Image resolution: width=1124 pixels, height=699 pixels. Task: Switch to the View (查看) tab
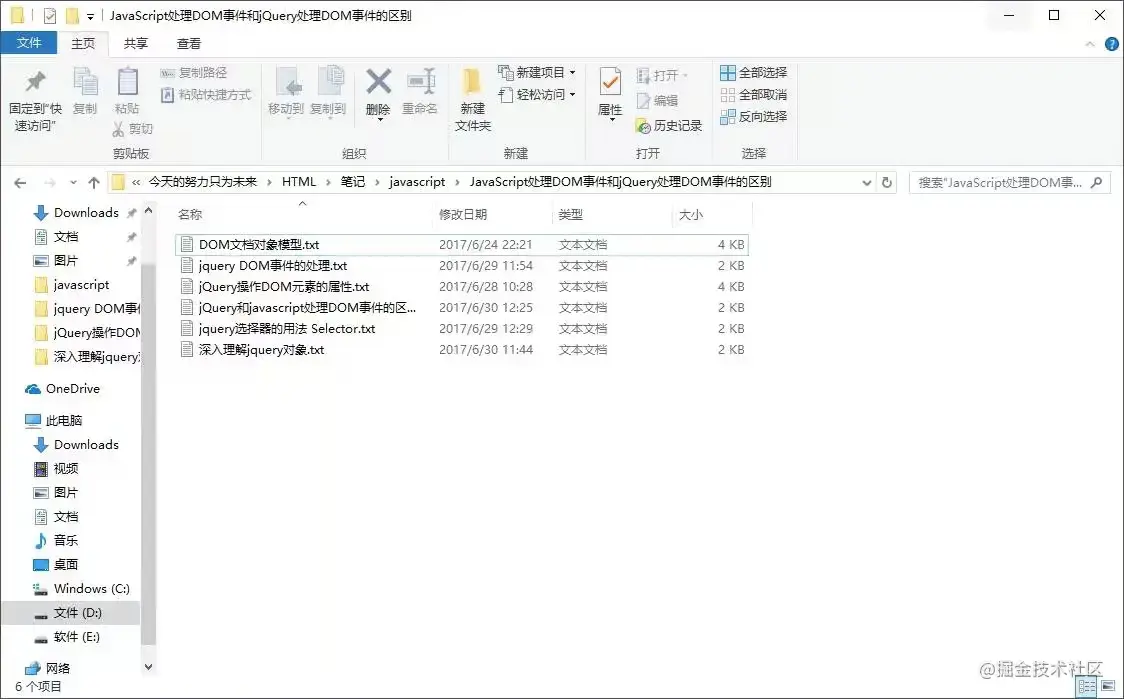pyautogui.click(x=189, y=43)
